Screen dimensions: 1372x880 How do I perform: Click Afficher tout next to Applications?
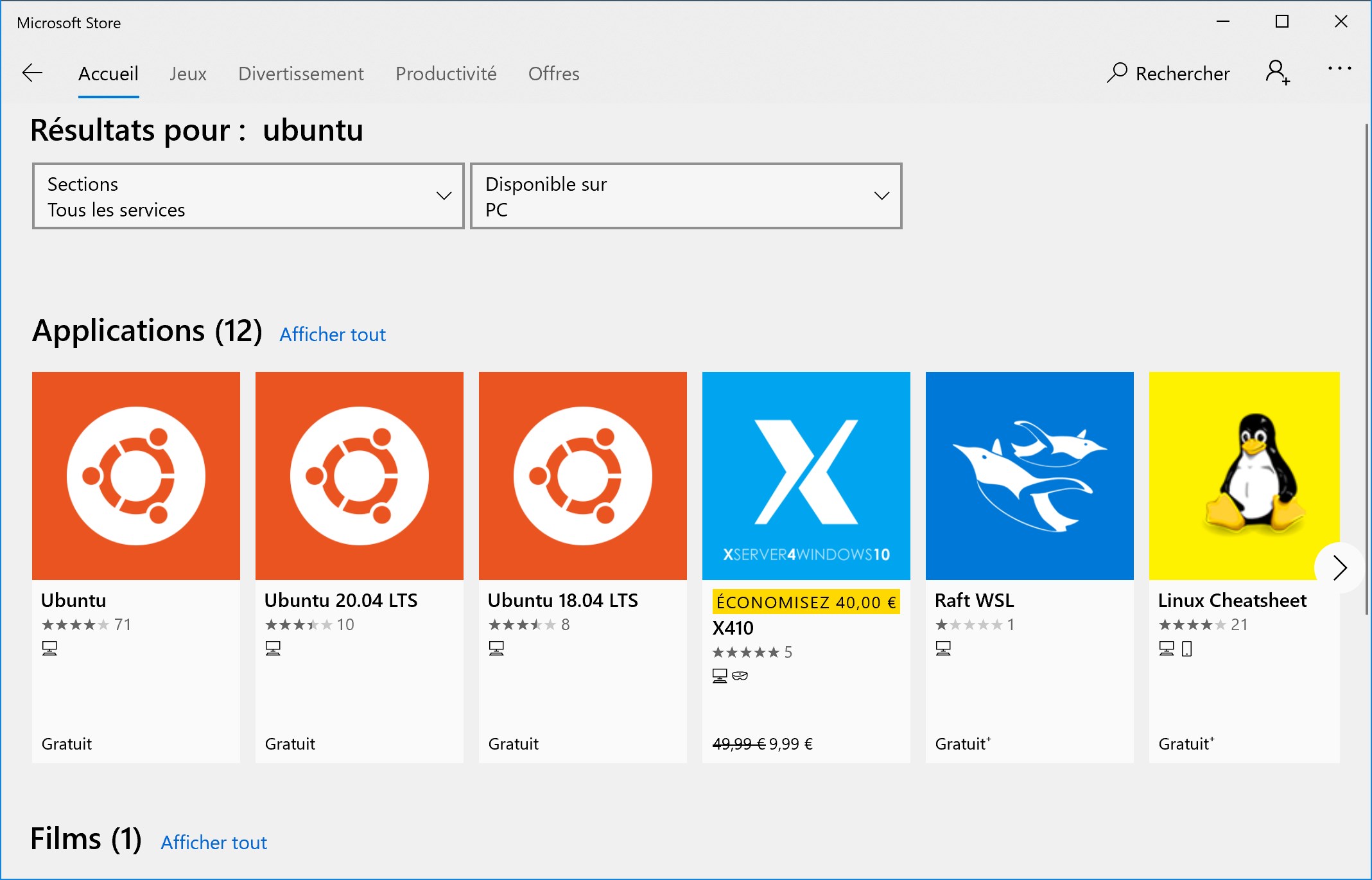[x=333, y=335]
